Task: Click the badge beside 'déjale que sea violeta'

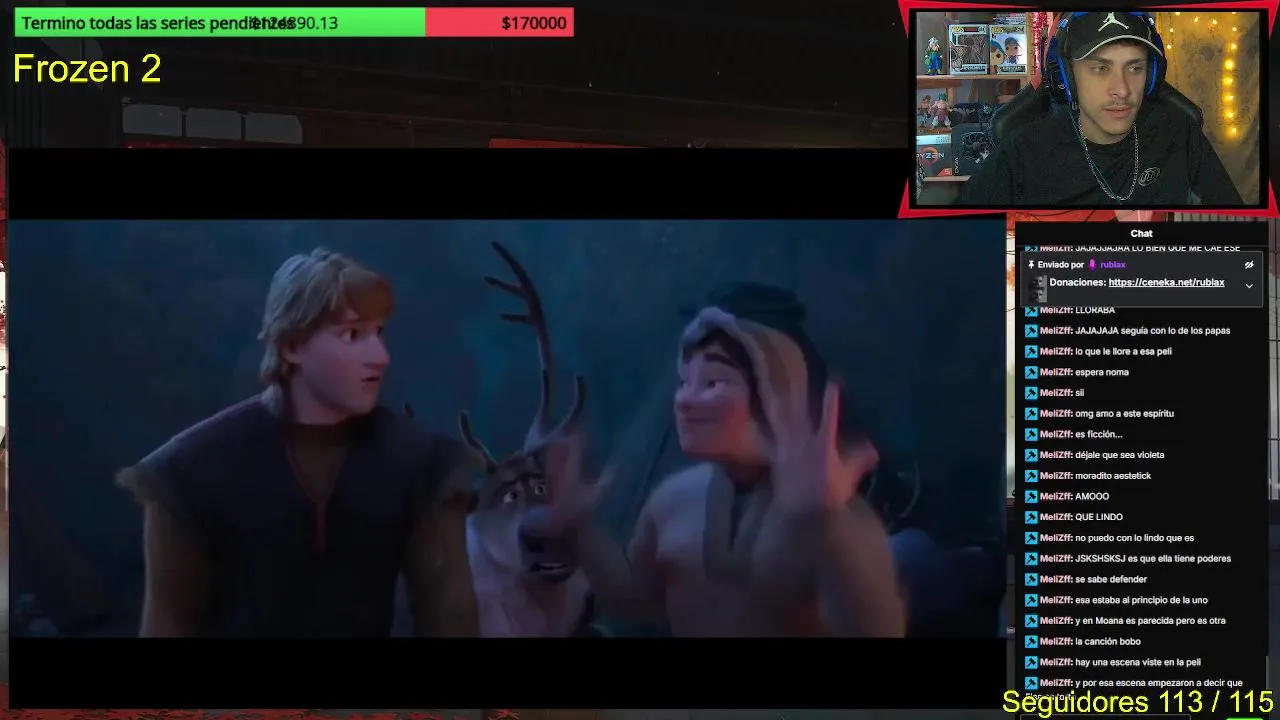Action: (x=1031, y=455)
